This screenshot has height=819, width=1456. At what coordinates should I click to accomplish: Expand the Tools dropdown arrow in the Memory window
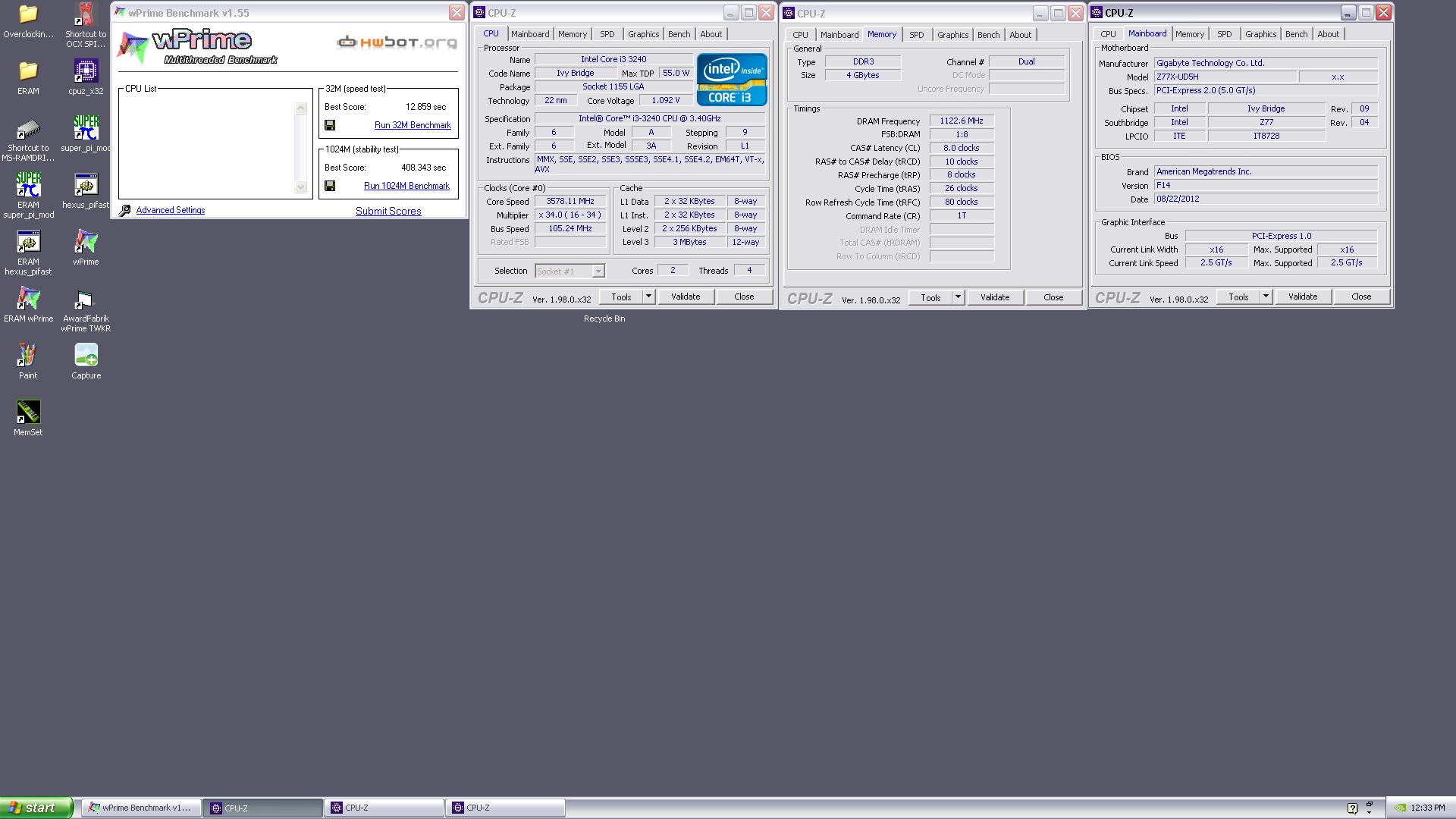tap(958, 297)
